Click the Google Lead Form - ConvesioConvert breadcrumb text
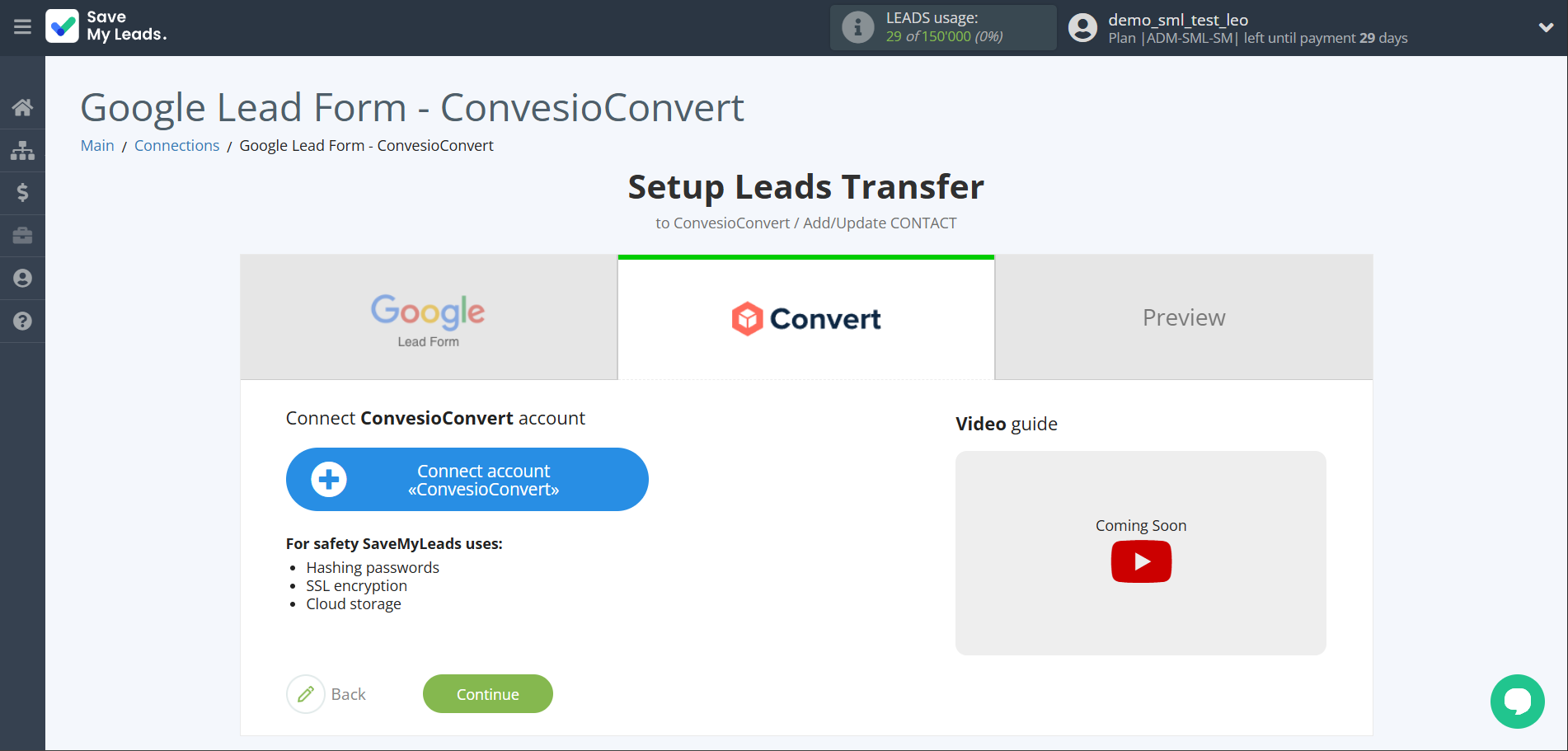 tap(367, 146)
